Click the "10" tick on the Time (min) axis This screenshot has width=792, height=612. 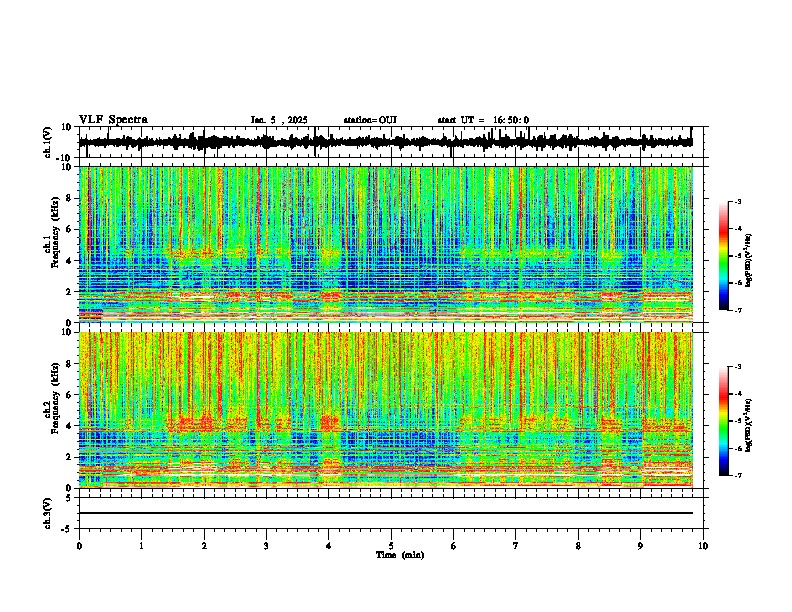[x=703, y=546]
